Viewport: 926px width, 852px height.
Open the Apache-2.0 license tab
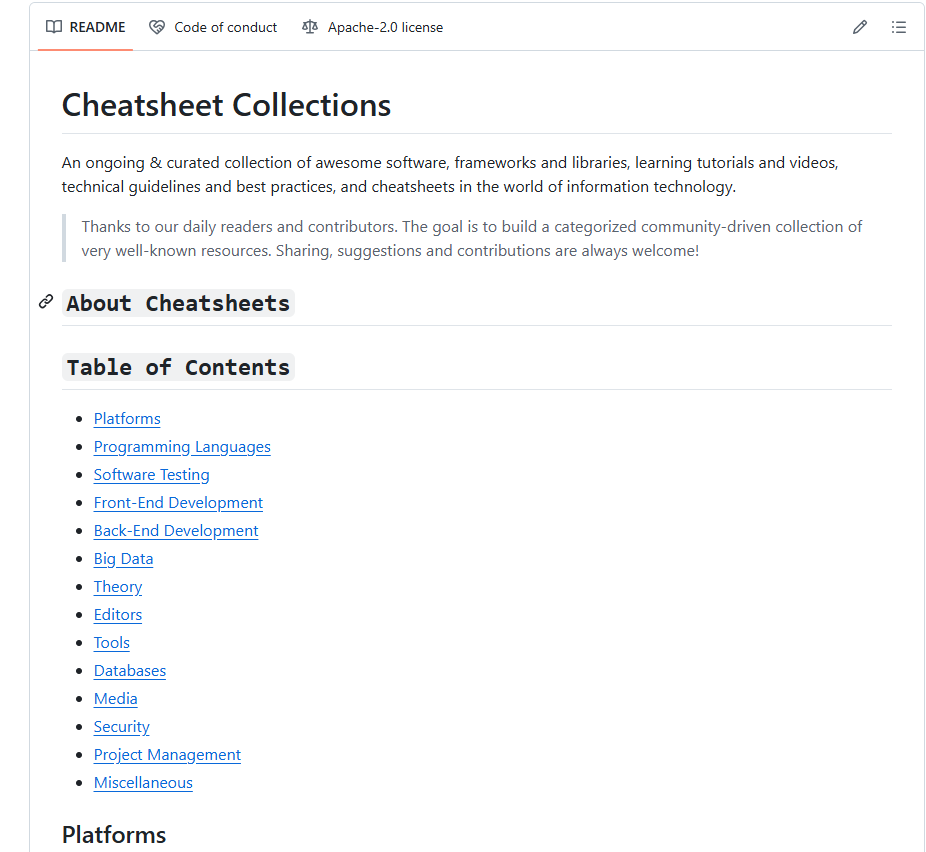[x=373, y=27]
